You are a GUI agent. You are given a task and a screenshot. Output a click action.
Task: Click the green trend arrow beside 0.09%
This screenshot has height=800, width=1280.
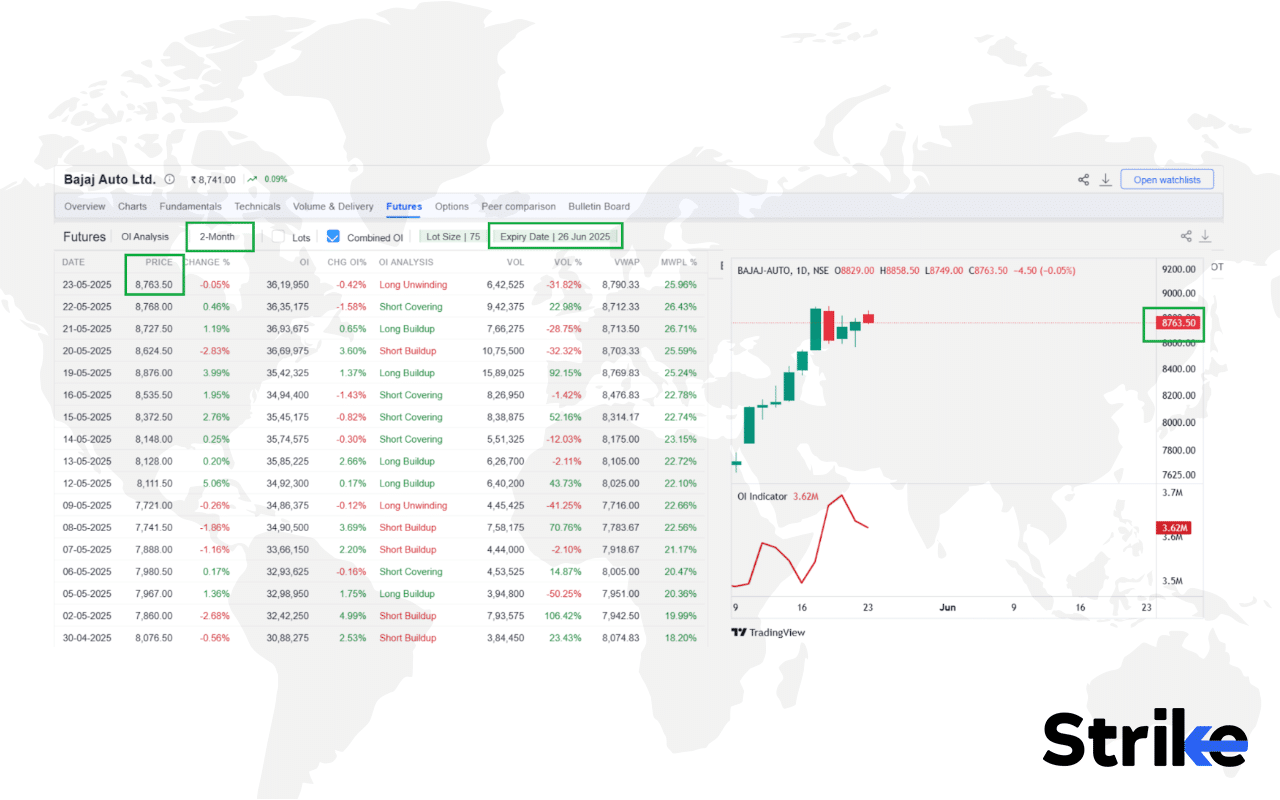coord(251,179)
